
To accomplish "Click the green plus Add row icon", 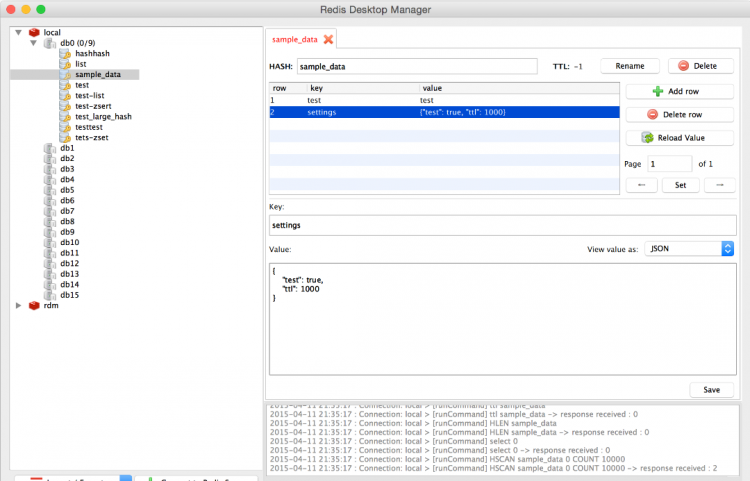I will (658, 91).
